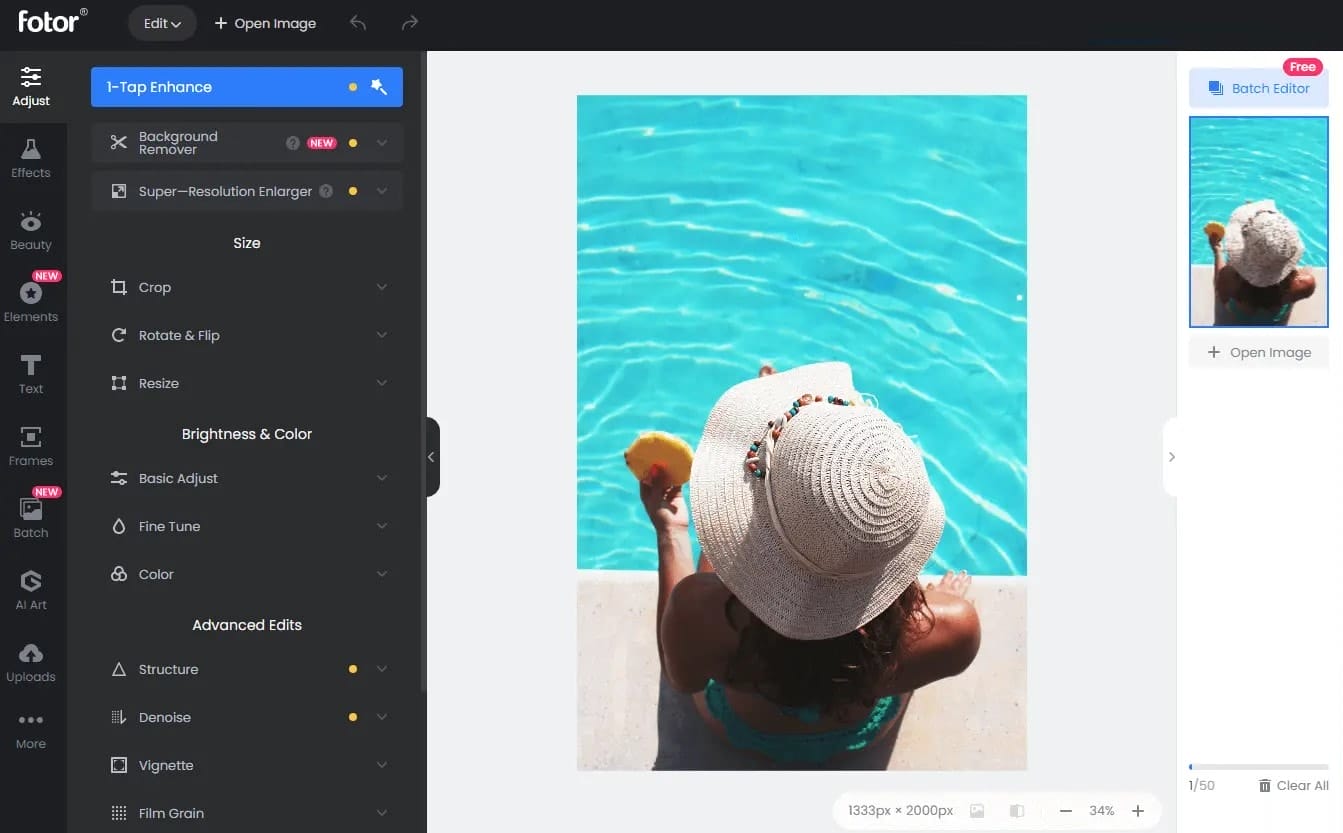
Task: Expand the Crop section
Action: click(247, 287)
